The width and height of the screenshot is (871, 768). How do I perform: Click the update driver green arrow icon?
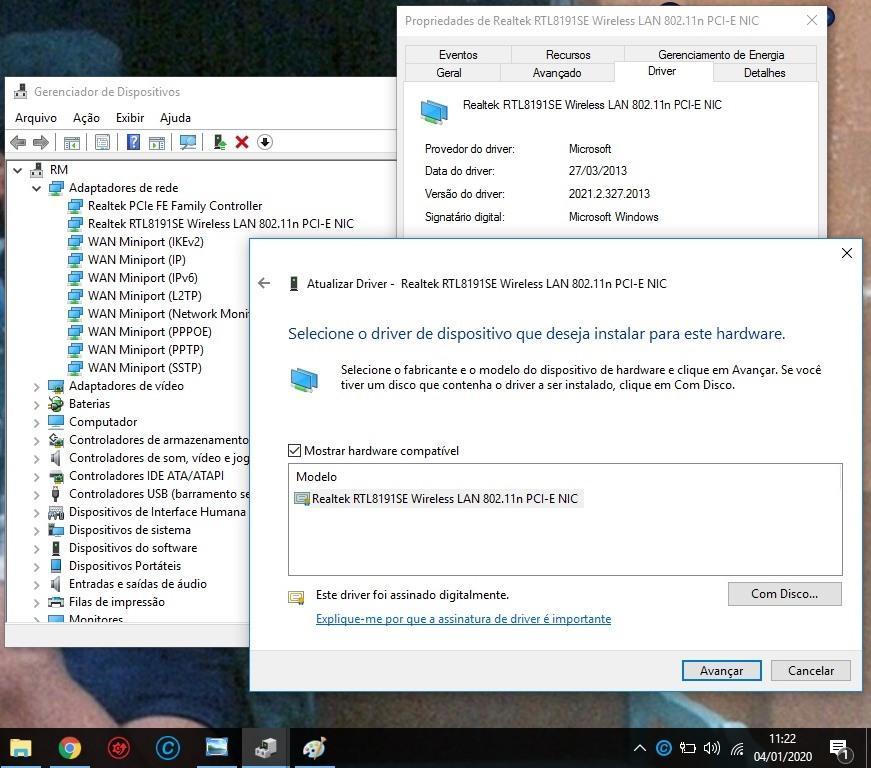219,142
